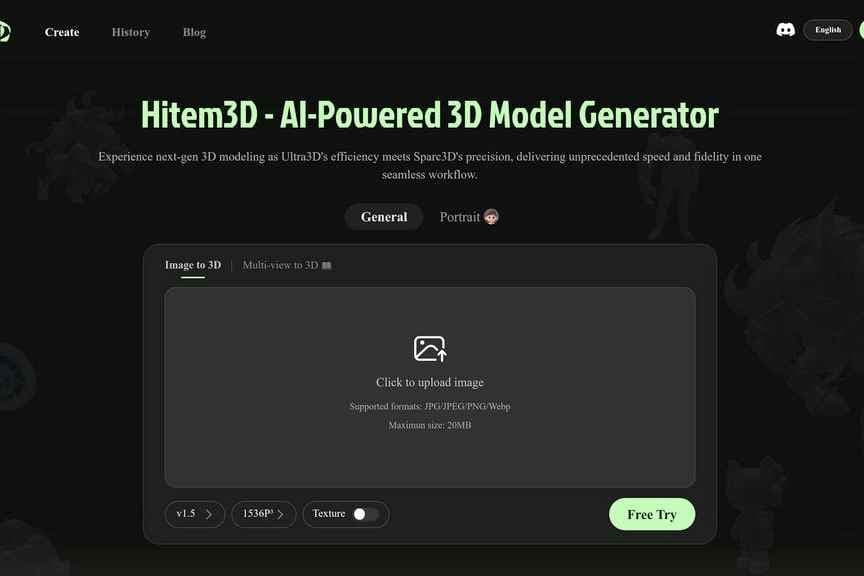Click the upload area to choose an image
The height and width of the screenshot is (576, 864).
click(429, 383)
